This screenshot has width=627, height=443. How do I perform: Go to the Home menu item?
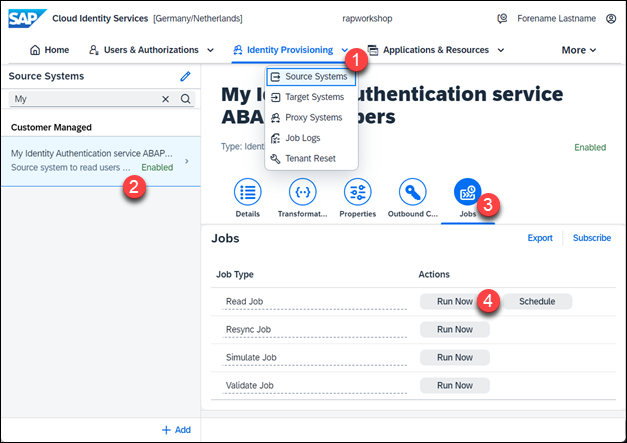pyautogui.click(x=50, y=50)
